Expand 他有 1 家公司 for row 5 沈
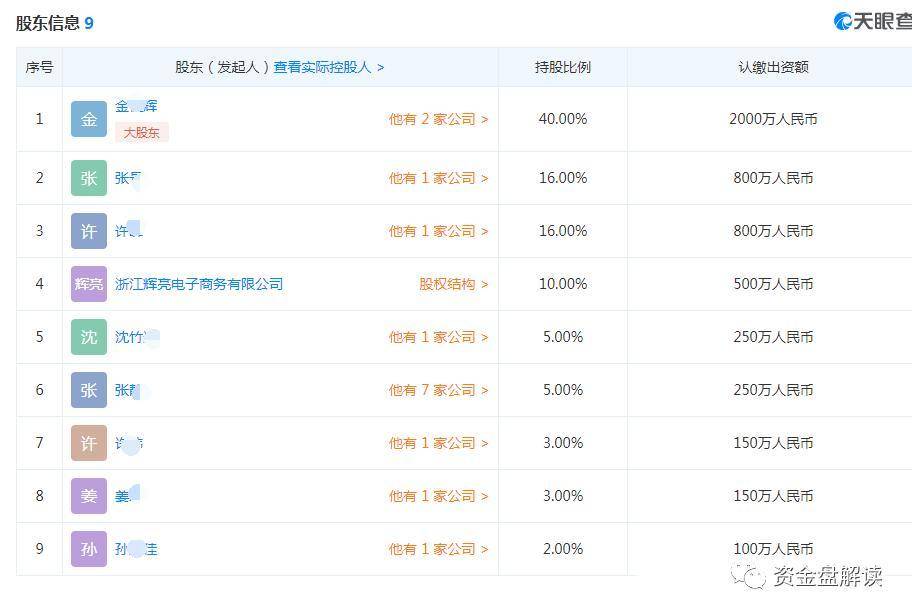 click(x=439, y=337)
